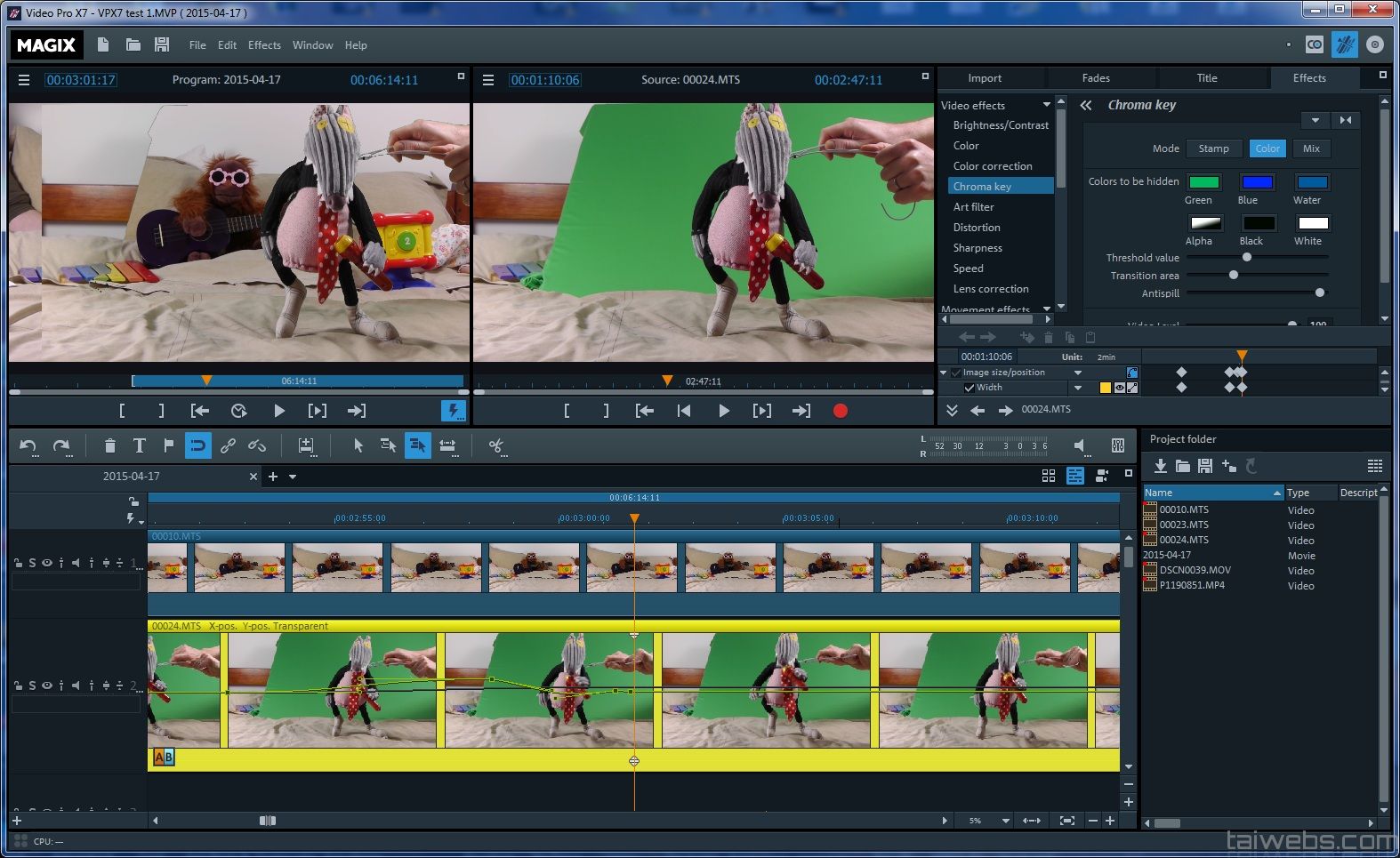1400x858 pixels.
Task: Choose Lens correction in effects list
Action: click(991, 289)
